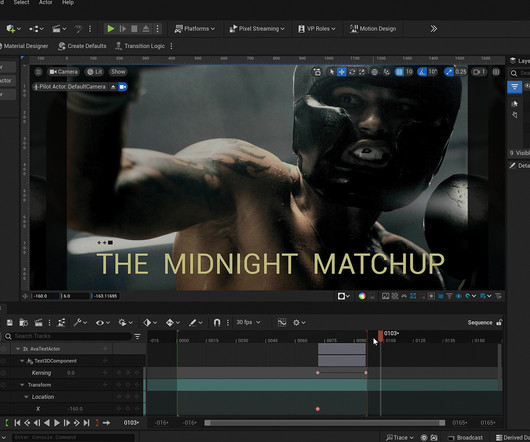
Task: Click the browse to sequence asset icon
Action: [x=23, y=323]
